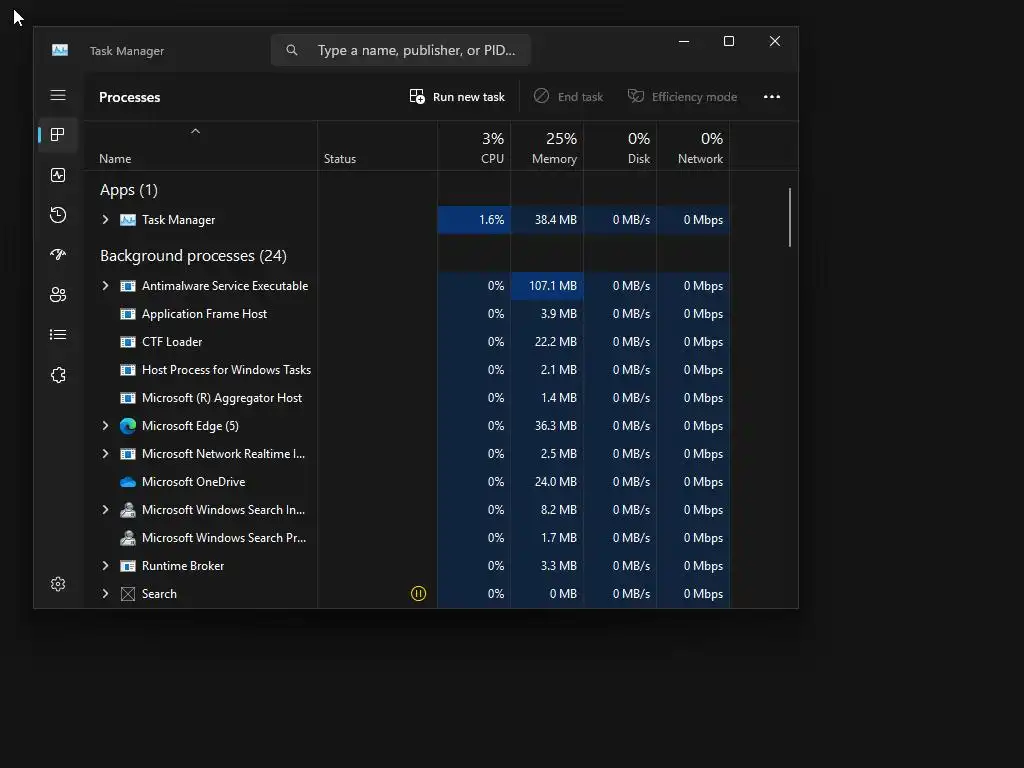Open the Startup apps sidebar icon

coord(58,255)
